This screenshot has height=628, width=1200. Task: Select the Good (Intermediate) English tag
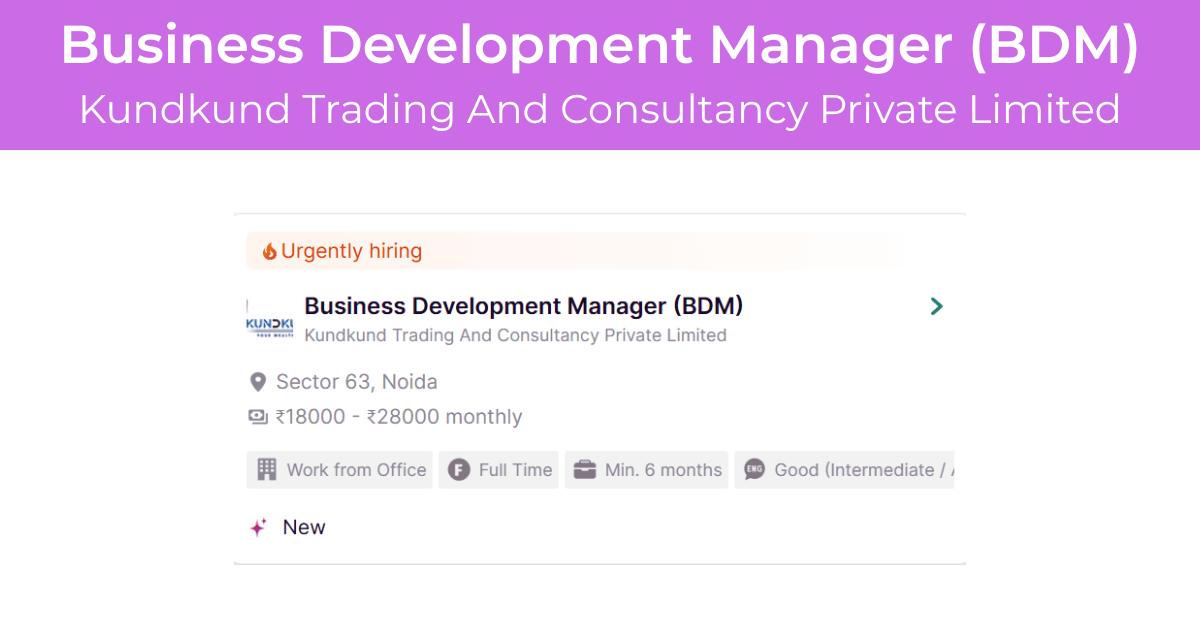[845, 470]
